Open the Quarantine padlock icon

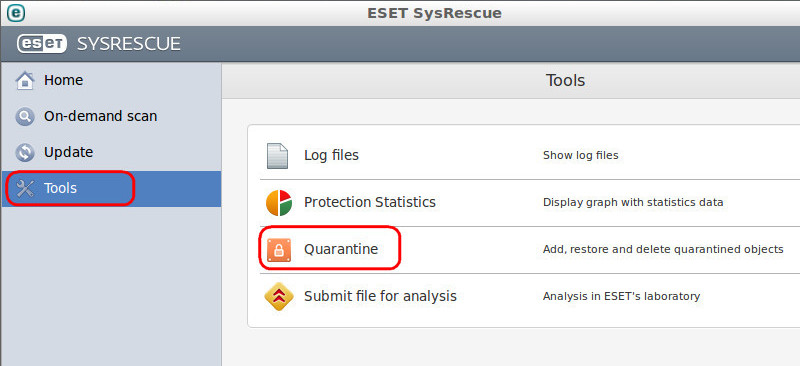tap(279, 250)
